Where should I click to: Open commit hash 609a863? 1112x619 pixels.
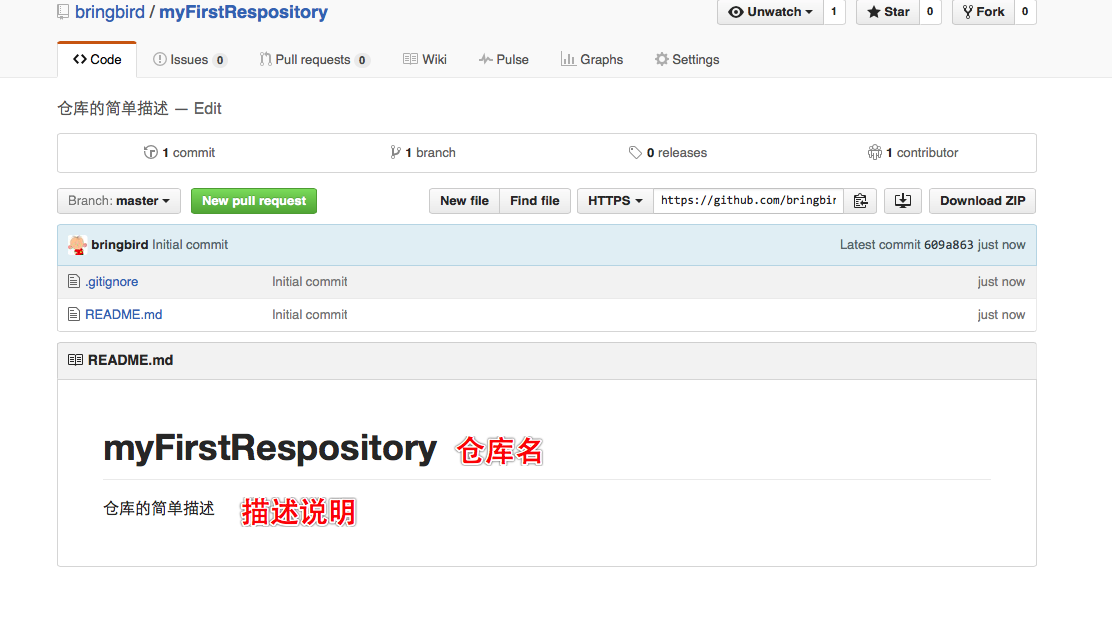pyautogui.click(x=949, y=245)
